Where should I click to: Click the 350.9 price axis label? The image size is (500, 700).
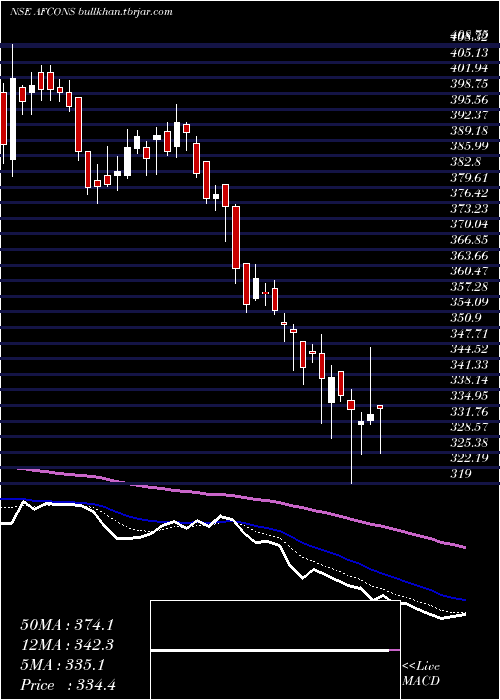465,318
